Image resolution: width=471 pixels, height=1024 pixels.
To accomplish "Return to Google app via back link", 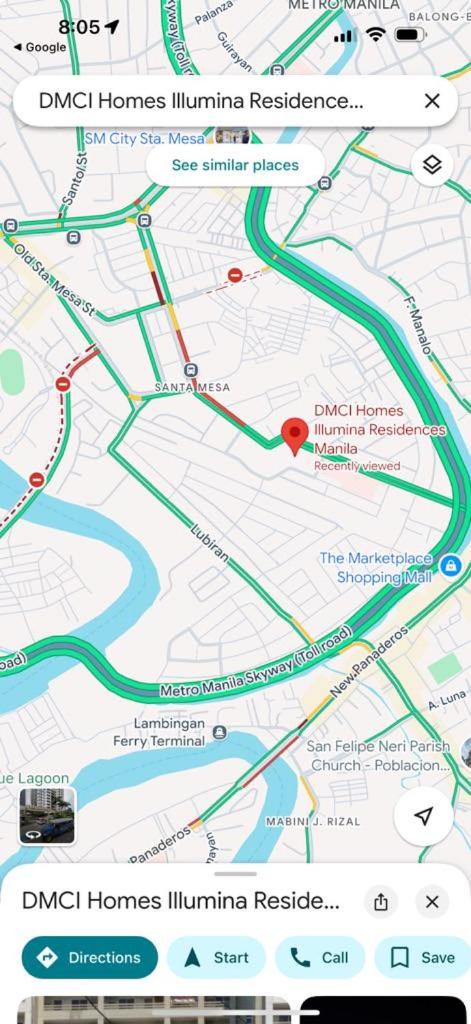I will coord(40,47).
